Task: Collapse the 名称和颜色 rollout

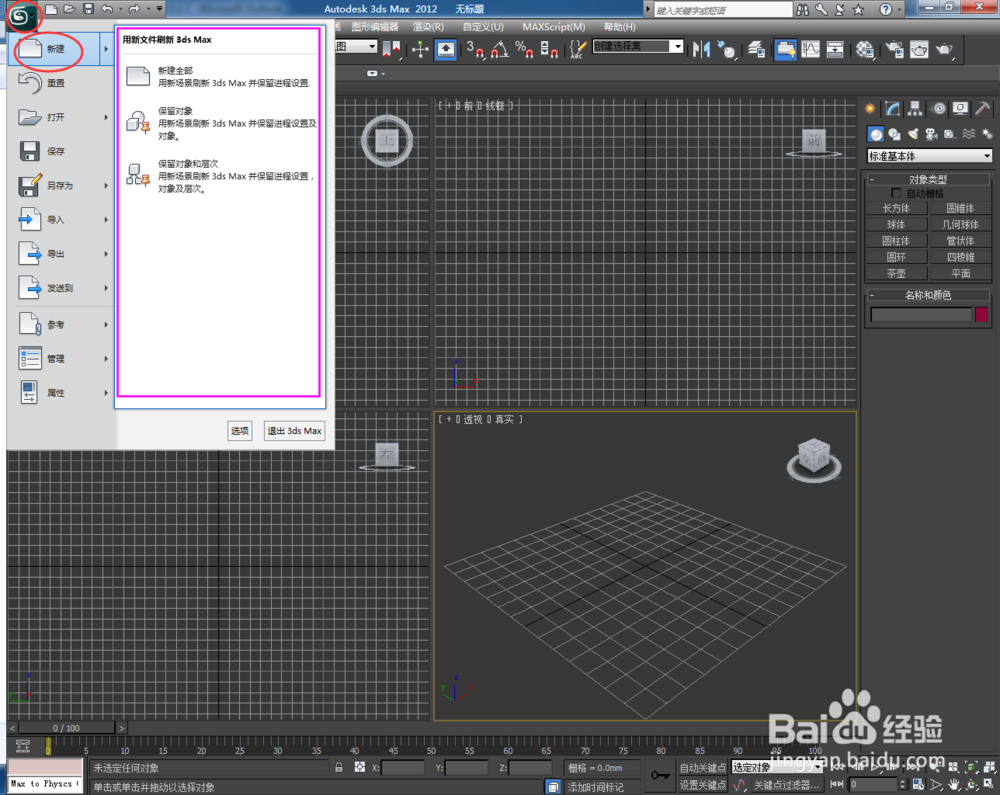Action: click(x=928, y=295)
